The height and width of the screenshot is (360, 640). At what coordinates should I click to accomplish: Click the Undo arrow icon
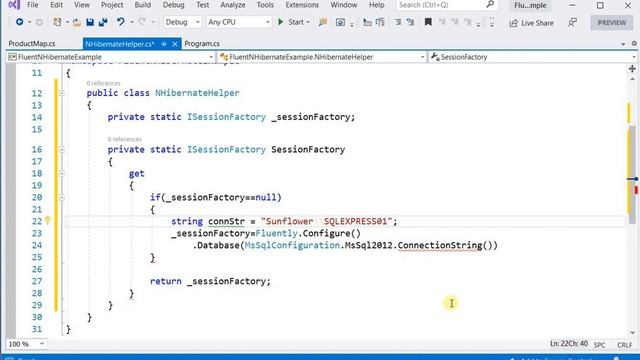120,22
